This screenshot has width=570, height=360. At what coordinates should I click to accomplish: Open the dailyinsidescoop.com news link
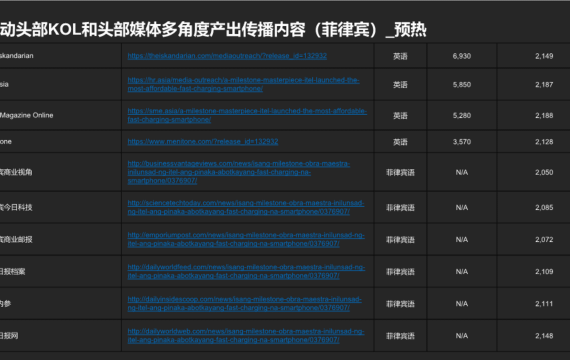pyautogui.click(x=244, y=303)
